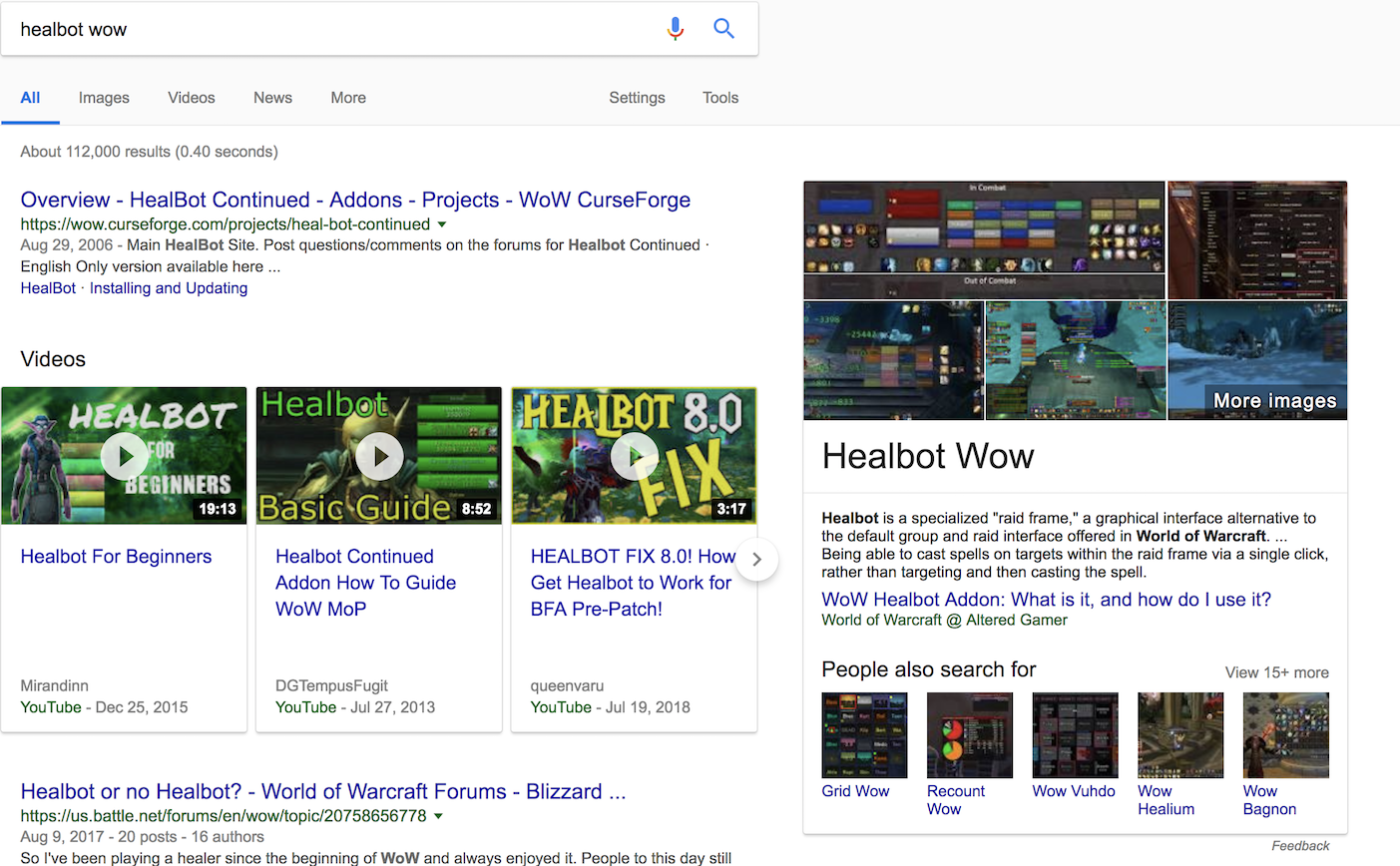Switch to the Videos tab
Viewport: 1400px width, 866px height.
192,98
